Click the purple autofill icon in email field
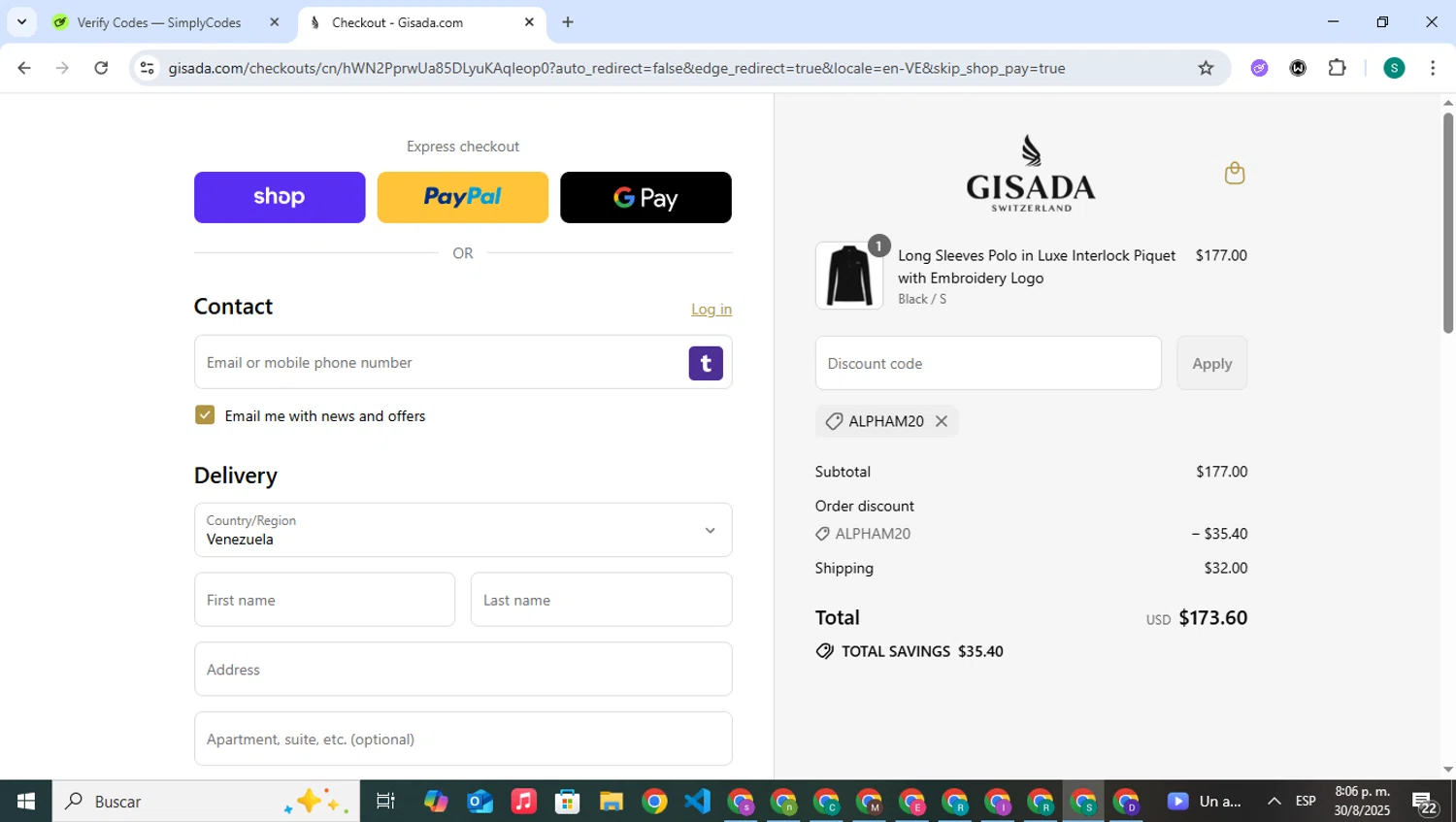The width and height of the screenshot is (1456, 822). click(x=706, y=363)
